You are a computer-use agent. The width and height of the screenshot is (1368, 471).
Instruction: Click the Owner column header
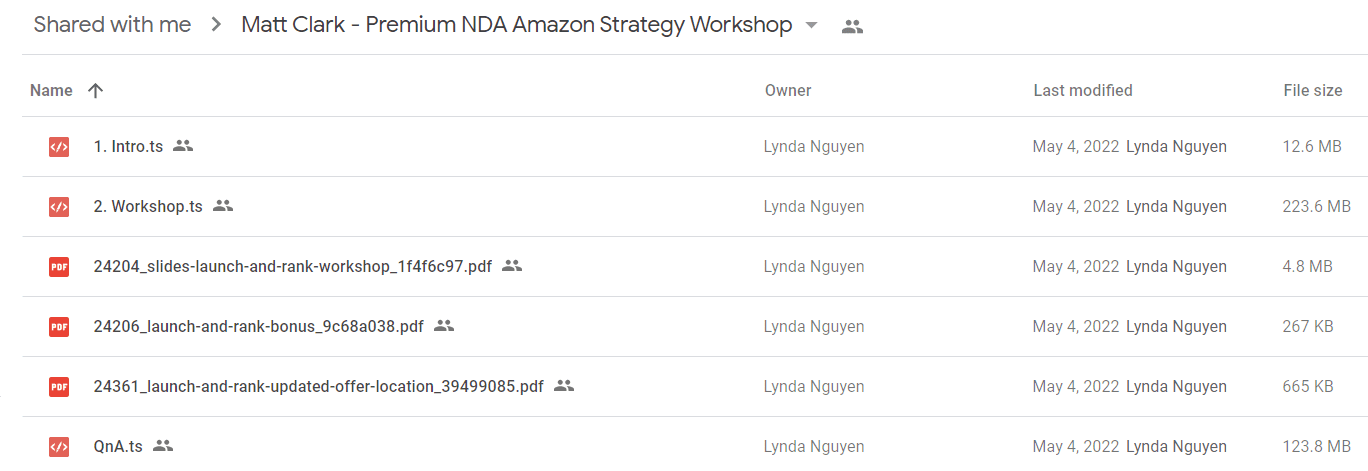pos(788,90)
